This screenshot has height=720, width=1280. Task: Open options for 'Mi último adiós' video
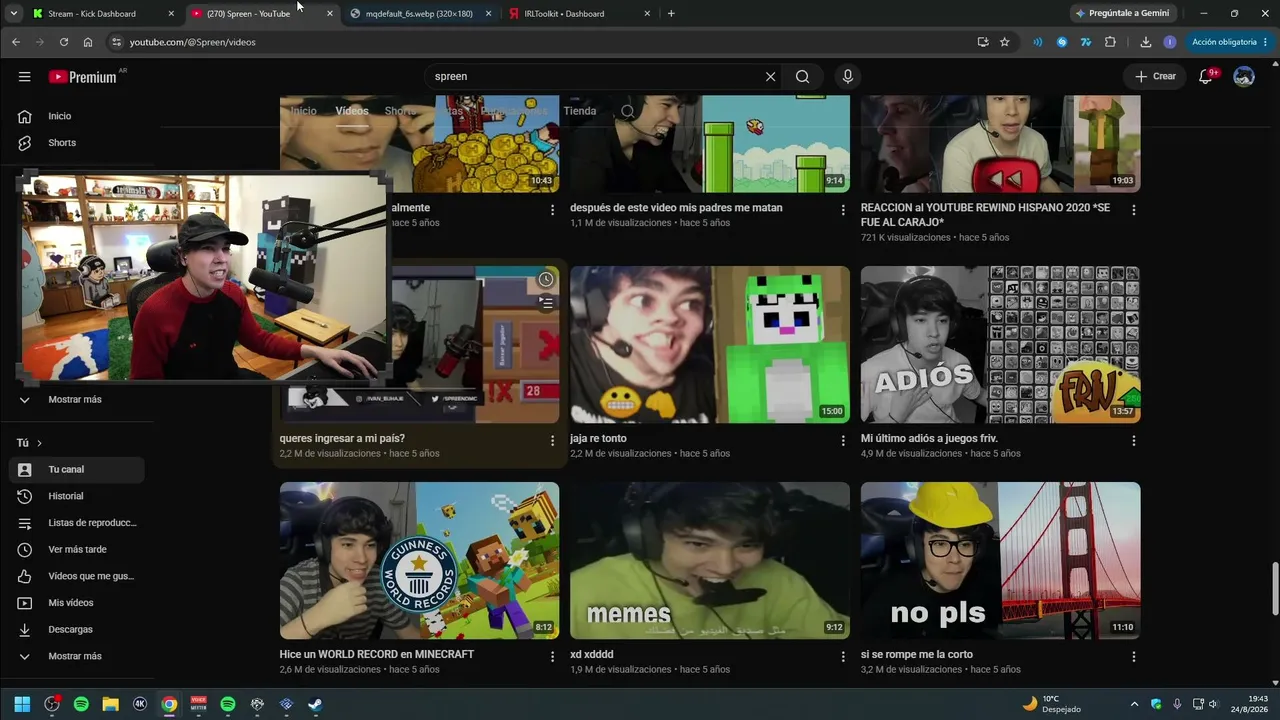click(1134, 440)
